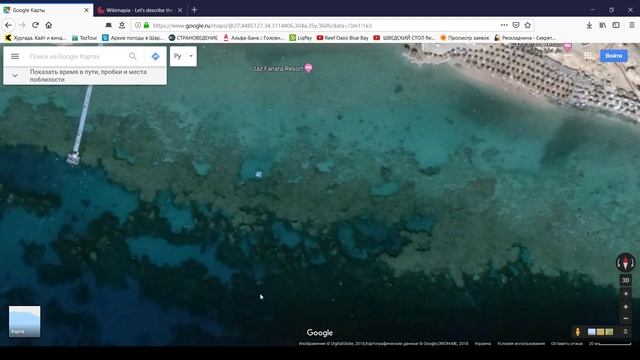Switch to the Google Карты tab
The image size is (640, 360).
(x=47, y=10)
